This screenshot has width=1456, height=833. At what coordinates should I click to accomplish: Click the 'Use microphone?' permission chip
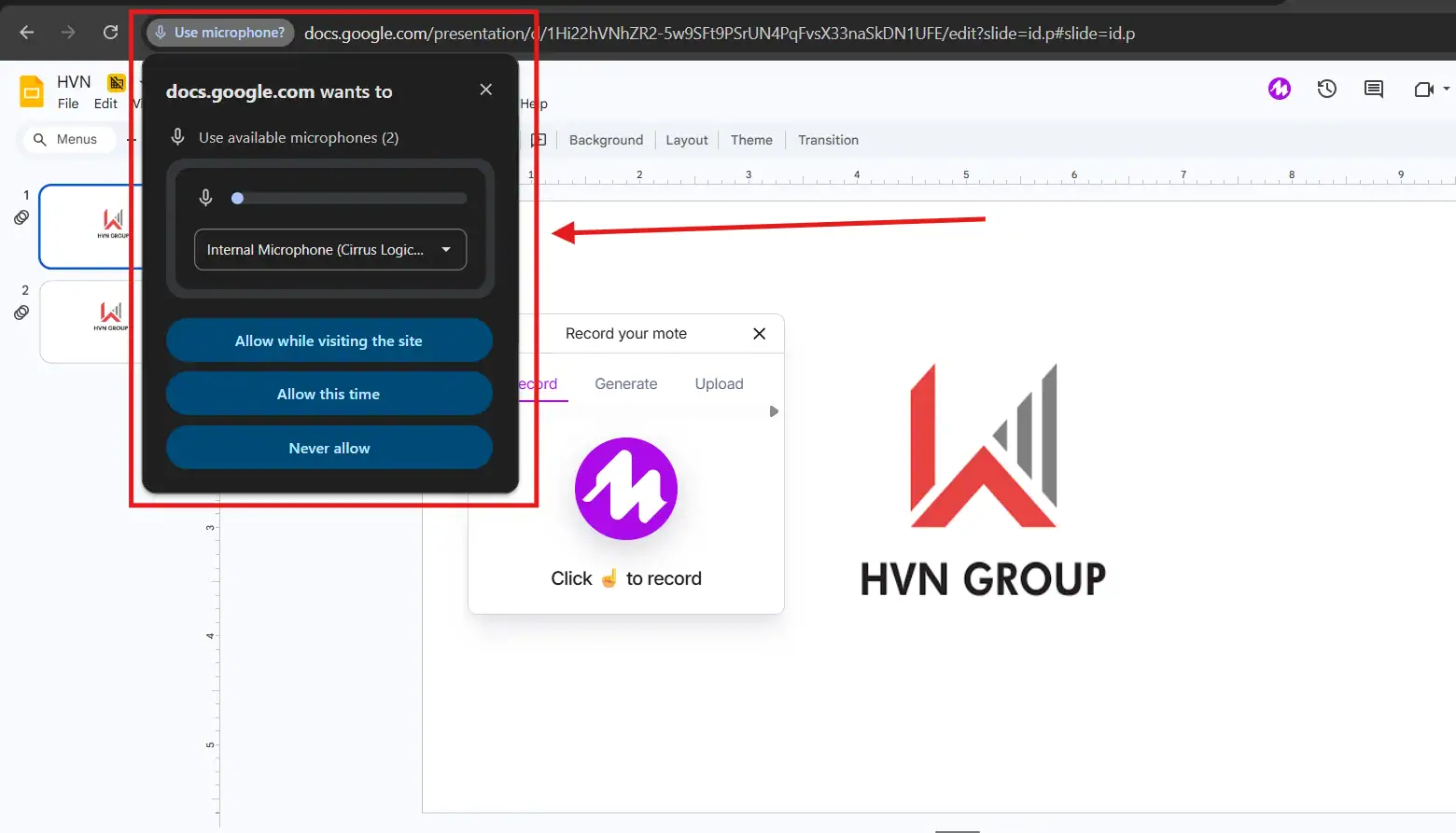point(220,33)
